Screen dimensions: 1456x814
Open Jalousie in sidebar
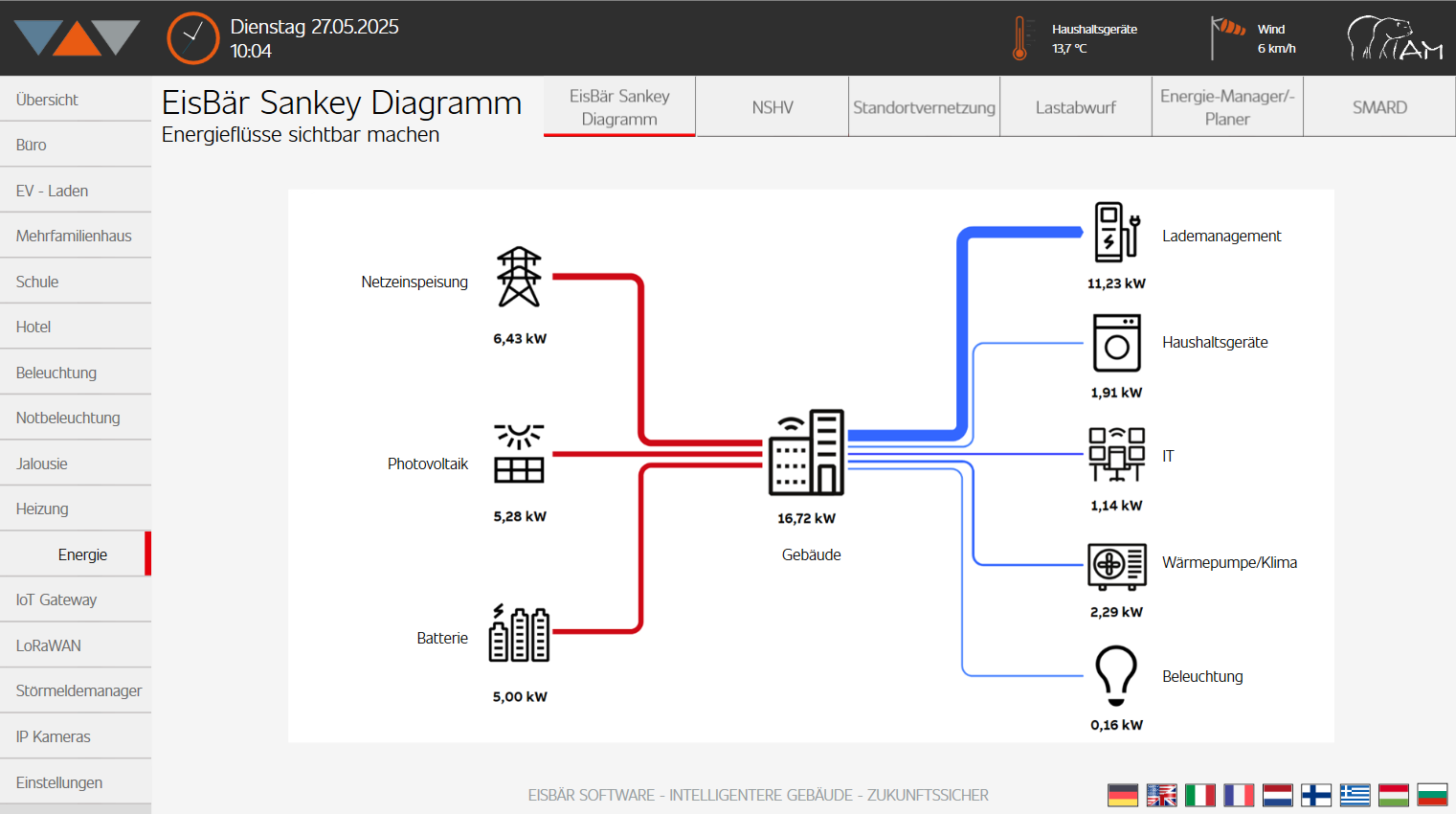(76, 464)
